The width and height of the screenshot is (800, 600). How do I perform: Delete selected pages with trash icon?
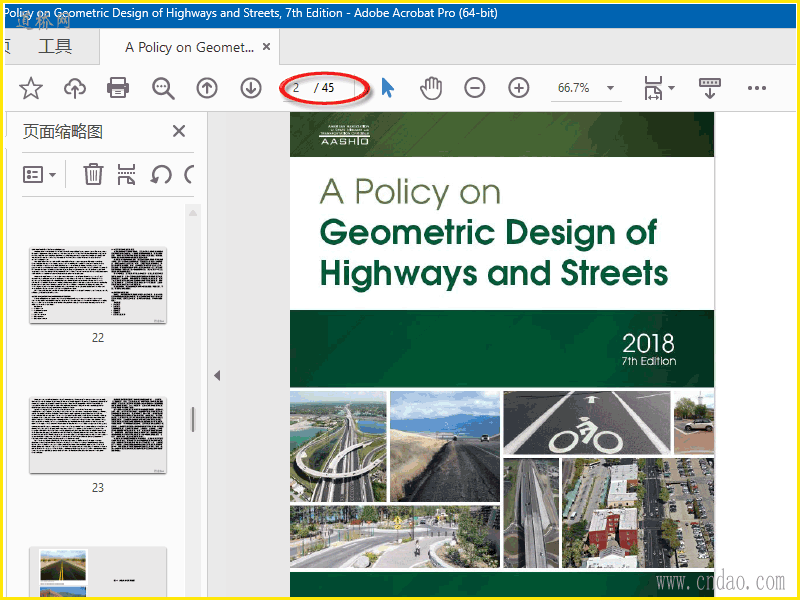click(x=93, y=175)
